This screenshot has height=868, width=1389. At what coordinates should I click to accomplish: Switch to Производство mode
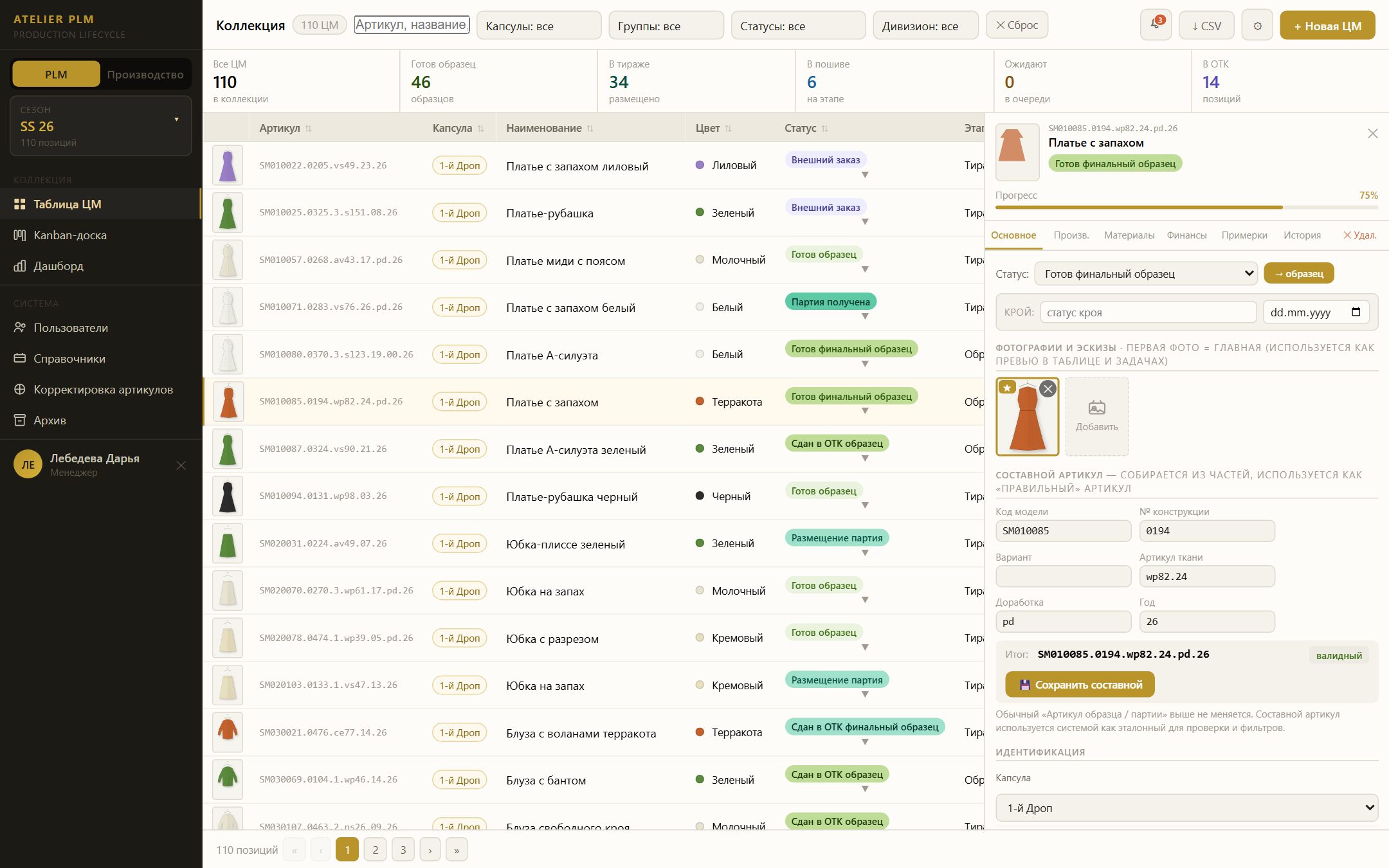[145, 74]
